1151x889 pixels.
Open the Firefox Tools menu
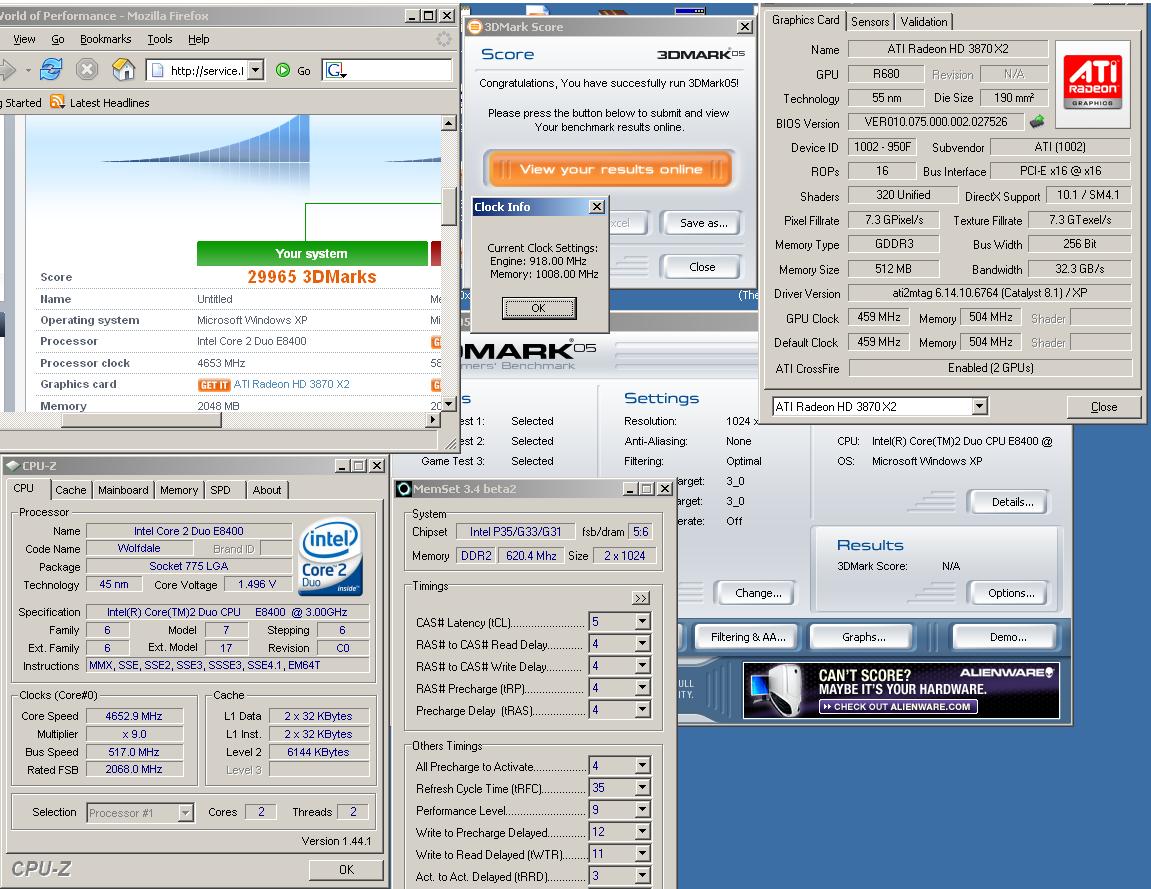click(x=160, y=39)
